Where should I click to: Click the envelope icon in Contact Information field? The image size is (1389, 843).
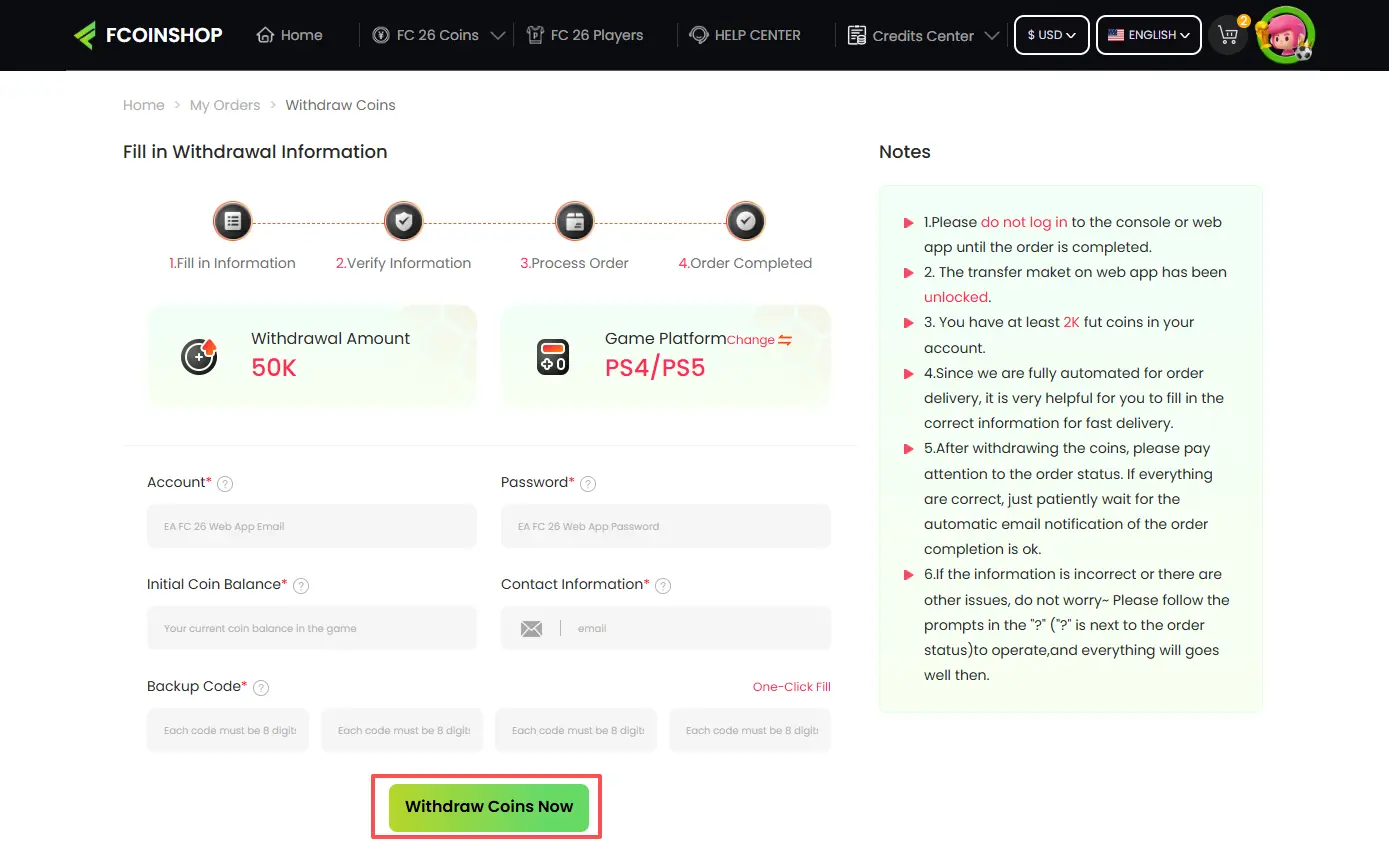(x=531, y=627)
